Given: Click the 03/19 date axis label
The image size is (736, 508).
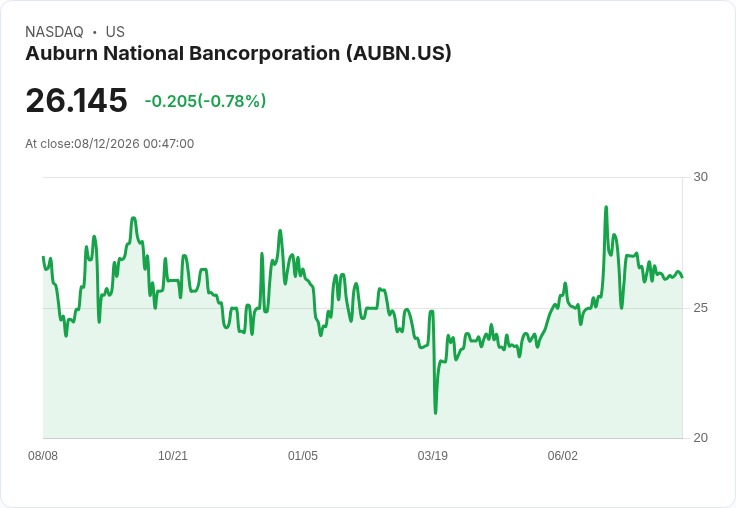Looking at the screenshot, I should (432, 456).
